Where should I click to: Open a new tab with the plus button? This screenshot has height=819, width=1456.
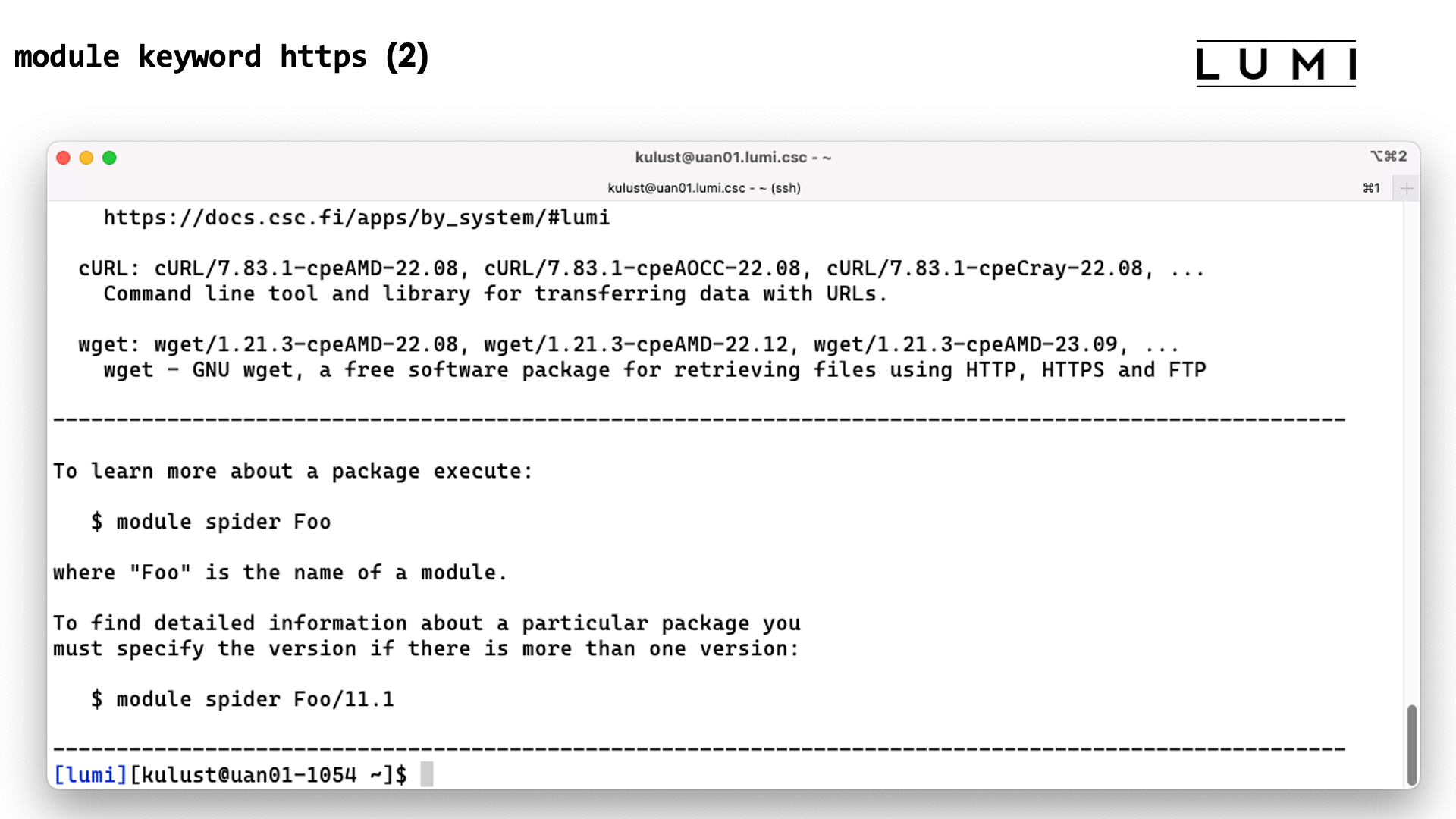tap(1407, 188)
